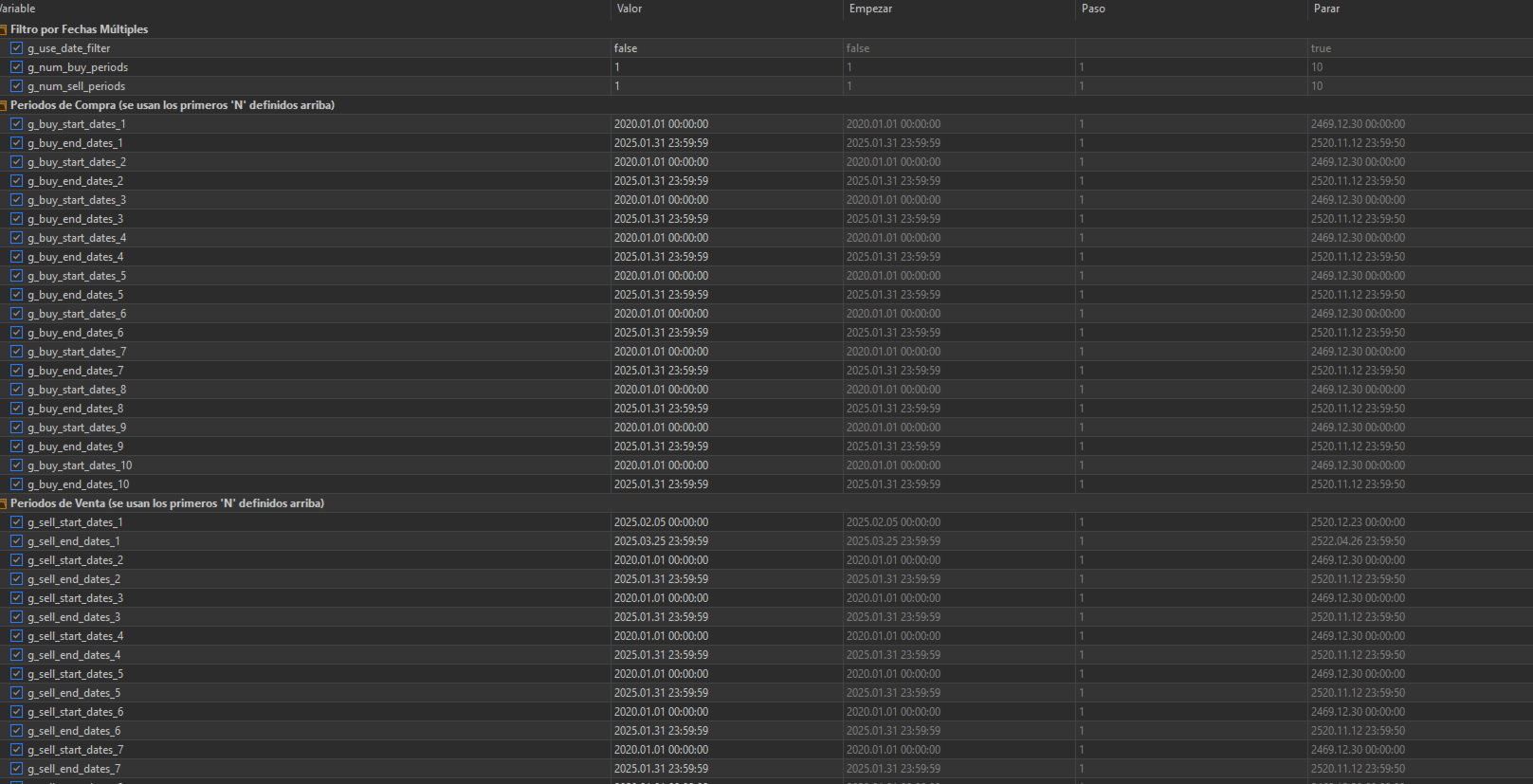Collapse the 'Periodos de Compra' group header
This screenshot has width=1533, height=784.
click(x=3, y=105)
